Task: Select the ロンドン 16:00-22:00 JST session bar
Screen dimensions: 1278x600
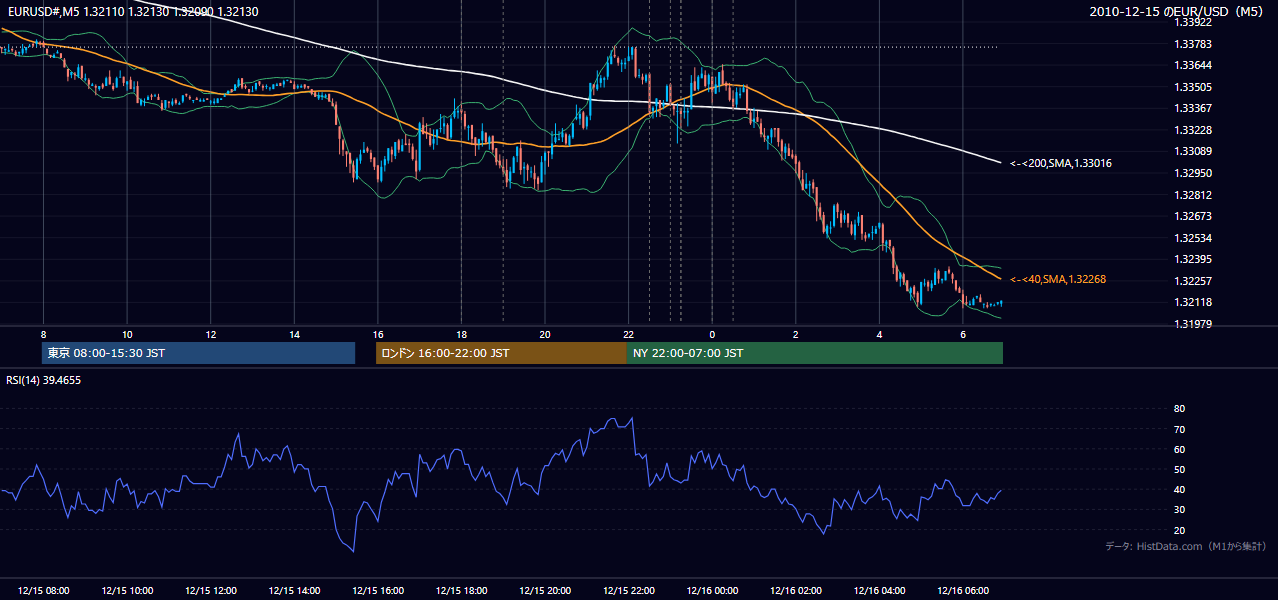Action: pos(501,353)
